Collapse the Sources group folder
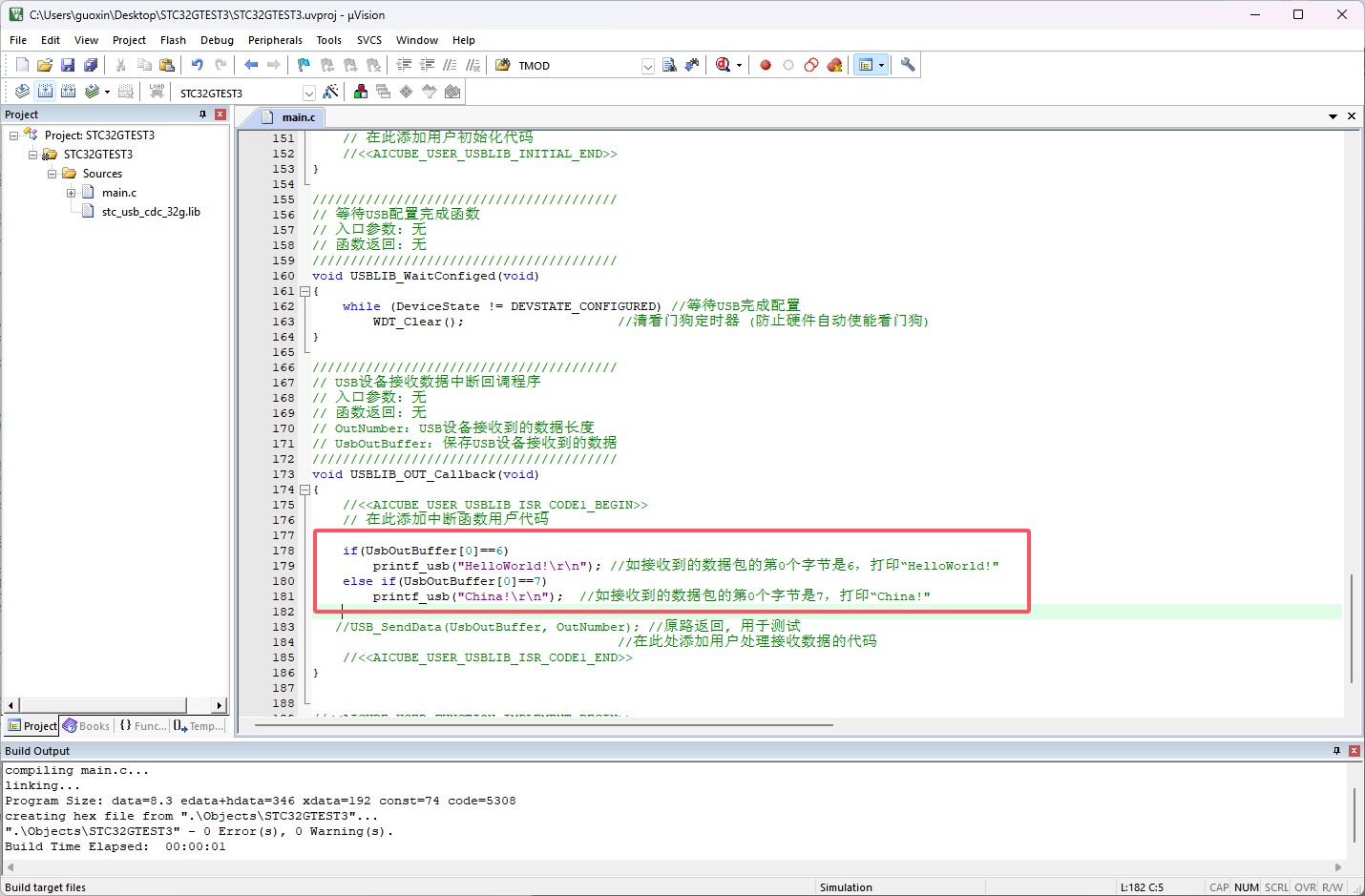 52,174
